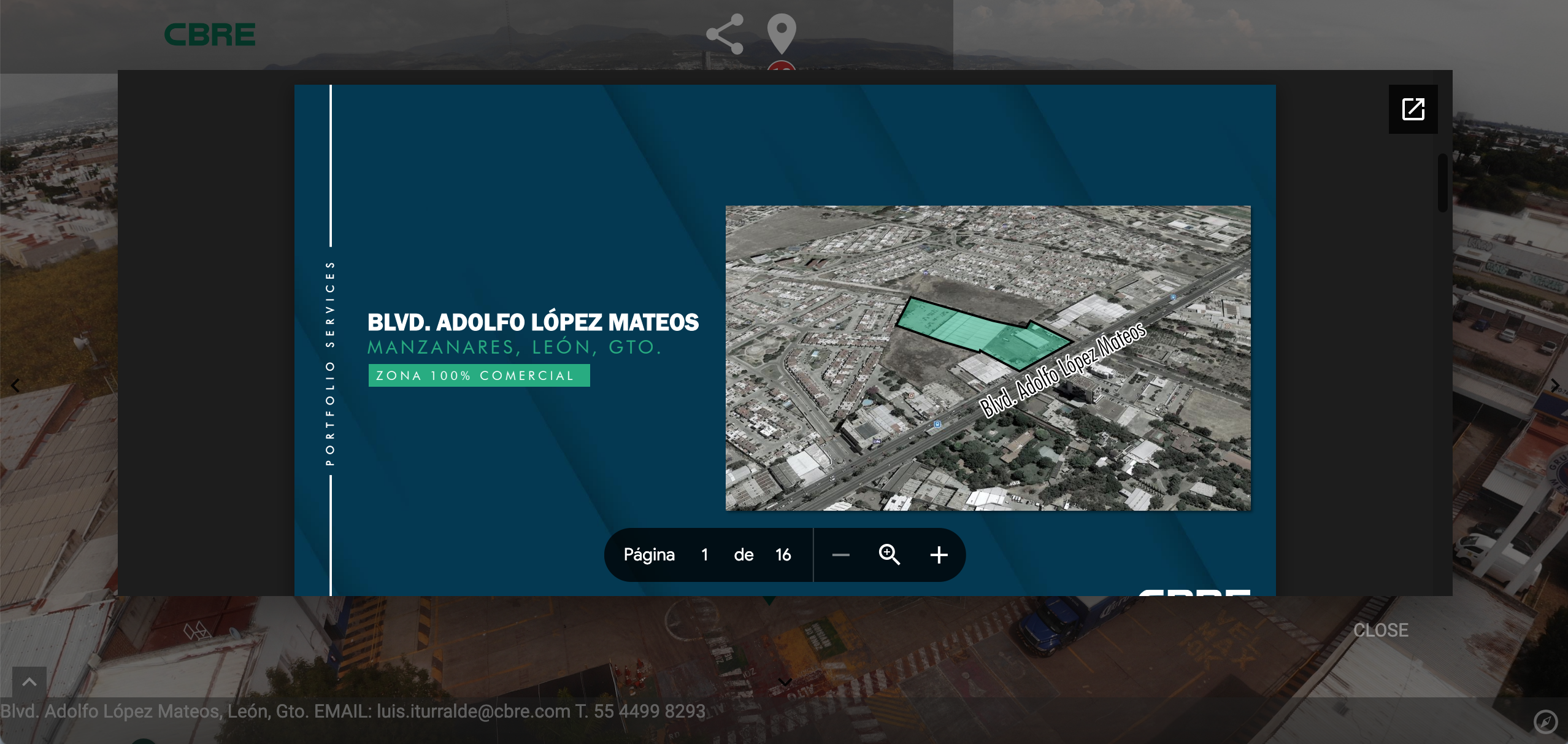Click the share icon in header
This screenshot has width=1568, height=744.
pos(724,34)
